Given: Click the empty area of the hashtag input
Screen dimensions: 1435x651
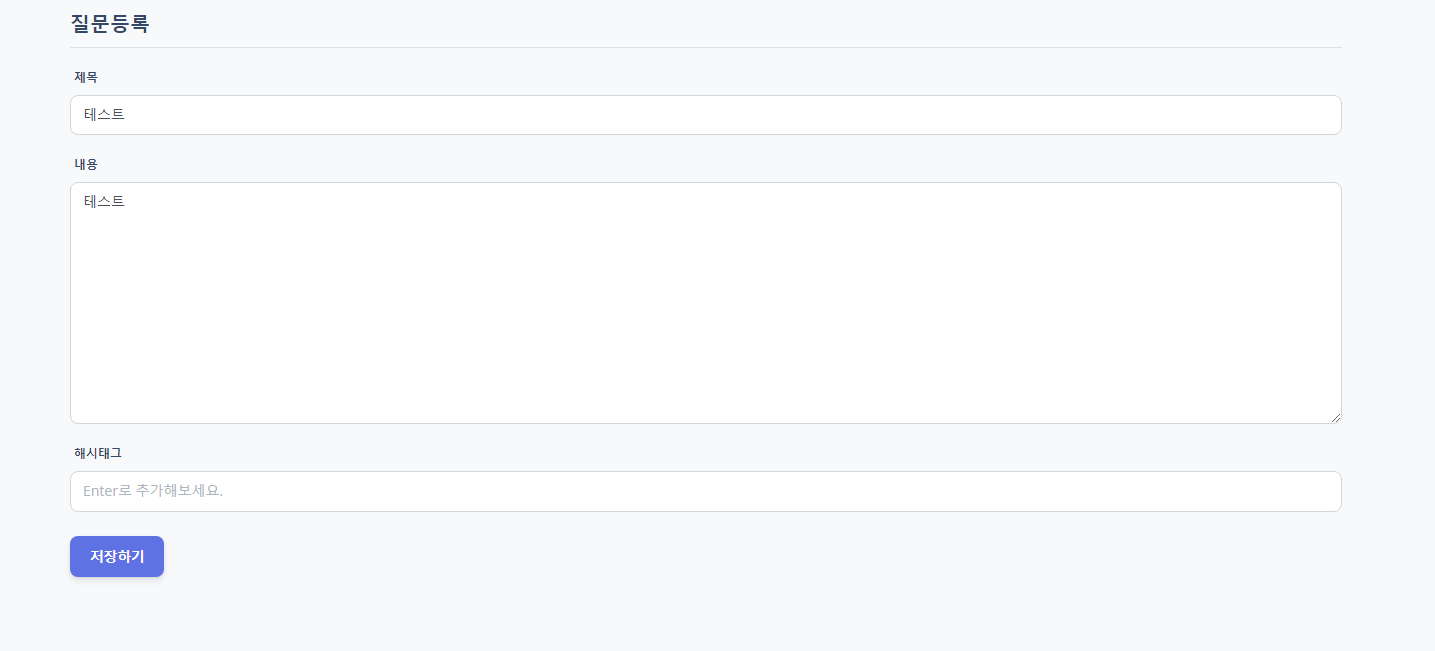Looking at the screenshot, I should pos(780,491).
